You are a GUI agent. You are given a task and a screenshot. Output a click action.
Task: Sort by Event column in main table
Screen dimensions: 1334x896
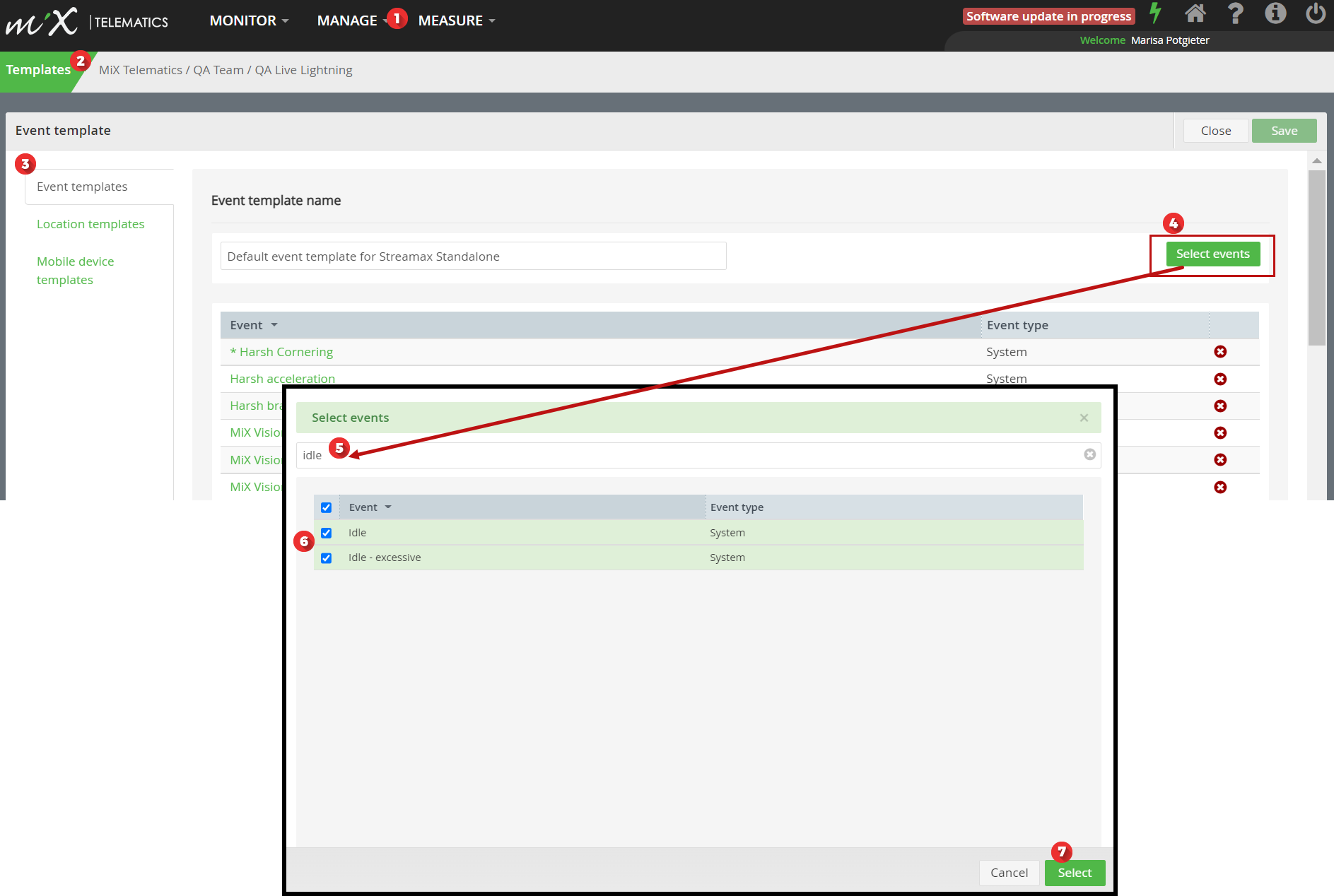click(253, 325)
